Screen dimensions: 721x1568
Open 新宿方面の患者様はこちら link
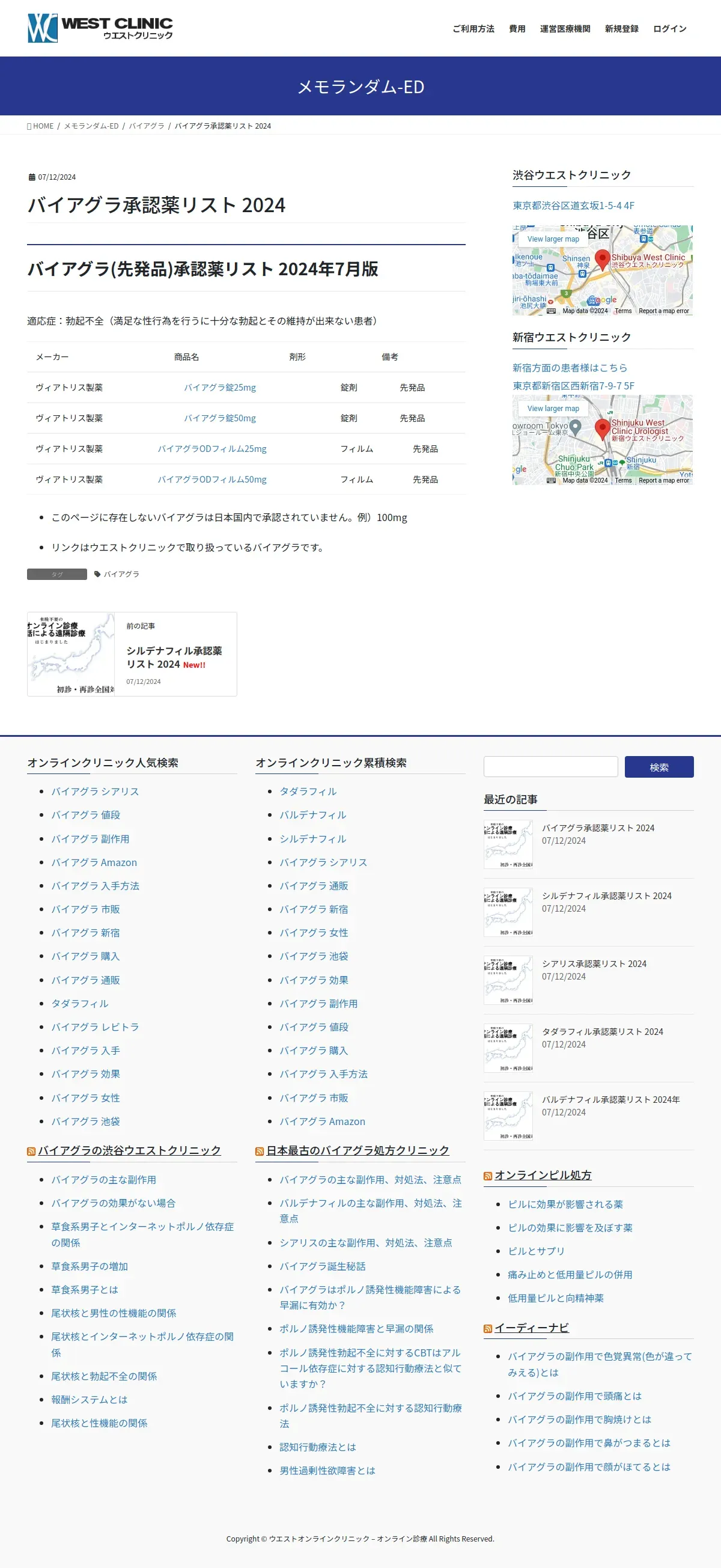[570, 368]
